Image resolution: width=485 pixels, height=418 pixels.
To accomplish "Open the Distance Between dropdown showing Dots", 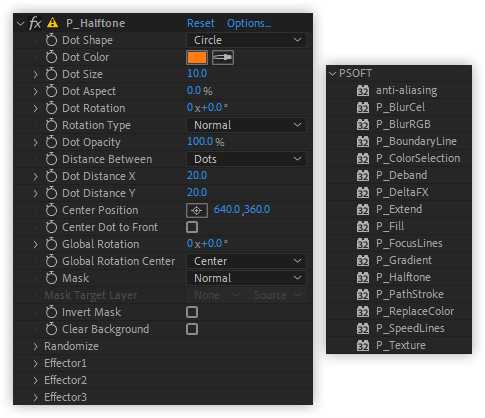I will tap(246, 159).
